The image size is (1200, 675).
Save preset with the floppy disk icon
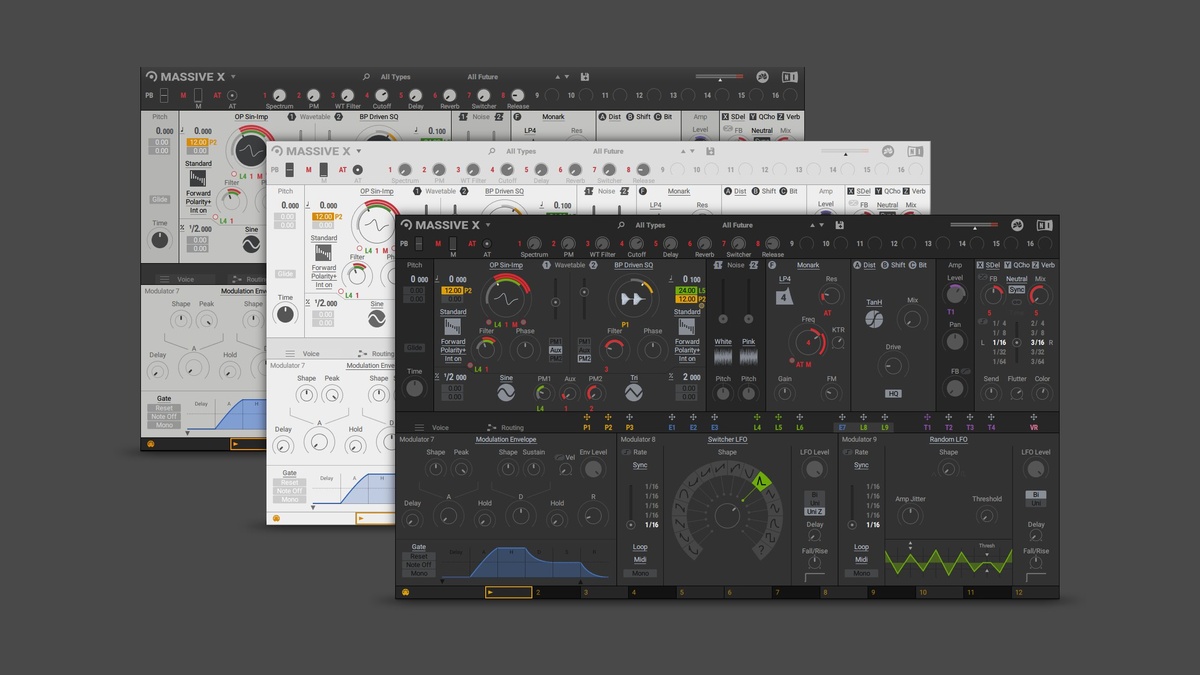point(838,225)
